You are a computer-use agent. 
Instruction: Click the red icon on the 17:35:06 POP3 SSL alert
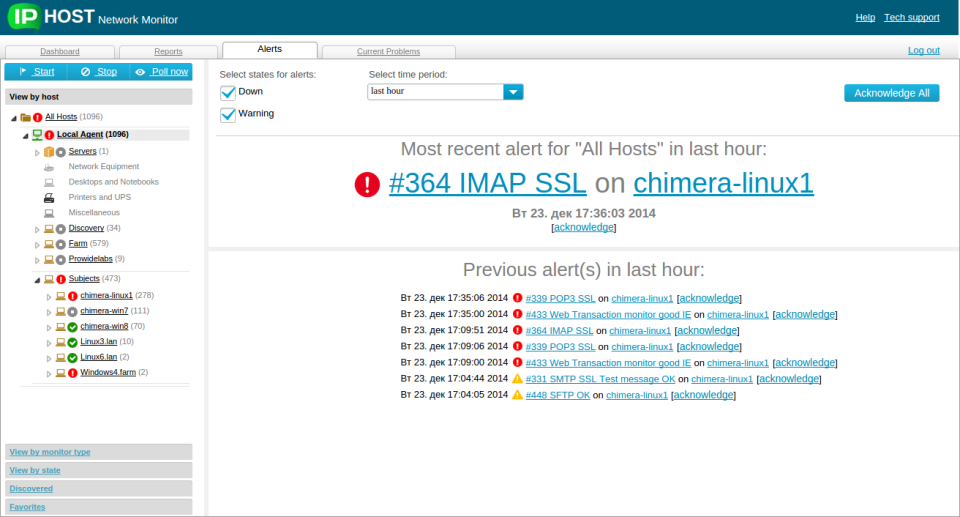[517, 298]
